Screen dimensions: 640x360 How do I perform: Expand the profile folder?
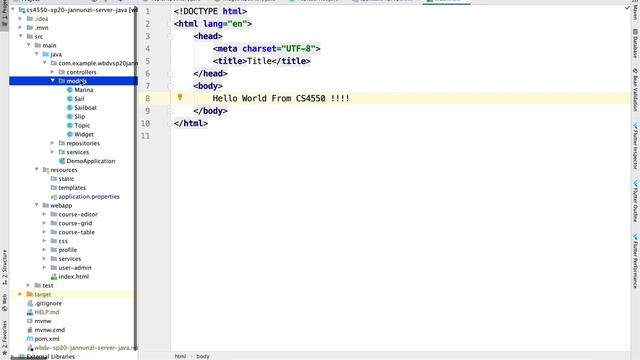pos(44,250)
